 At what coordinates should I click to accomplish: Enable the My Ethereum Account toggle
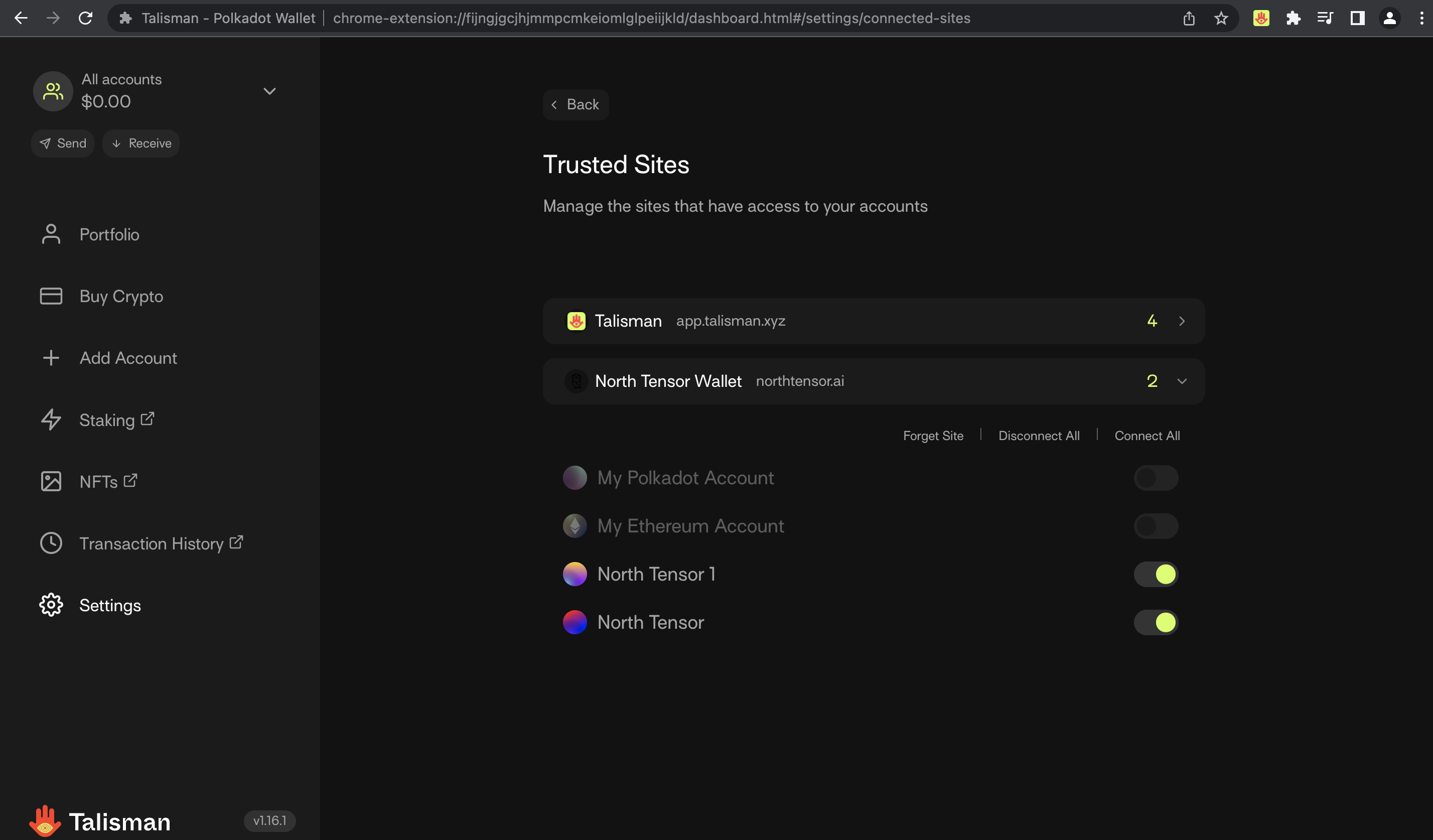1156,526
